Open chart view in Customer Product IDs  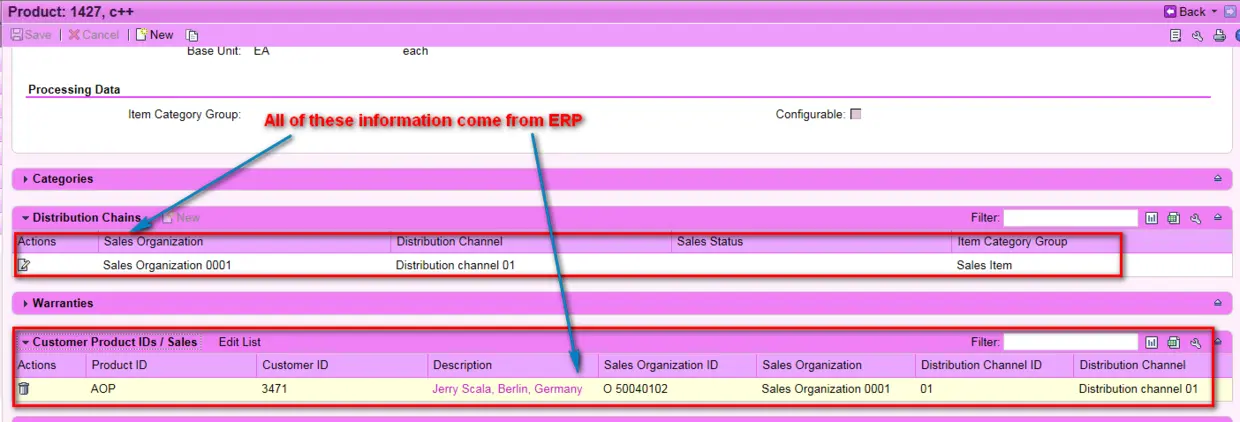click(x=1152, y=342)
